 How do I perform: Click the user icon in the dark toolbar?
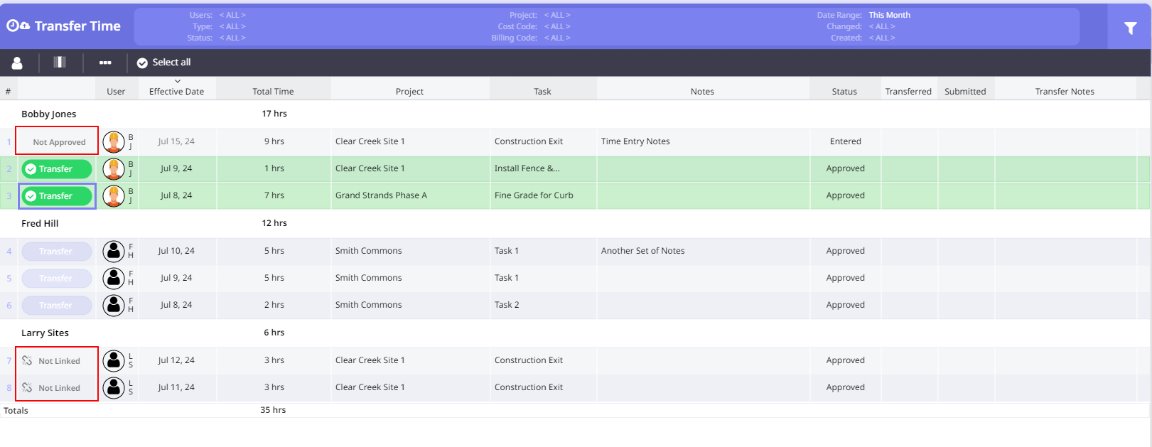(17, 62)
